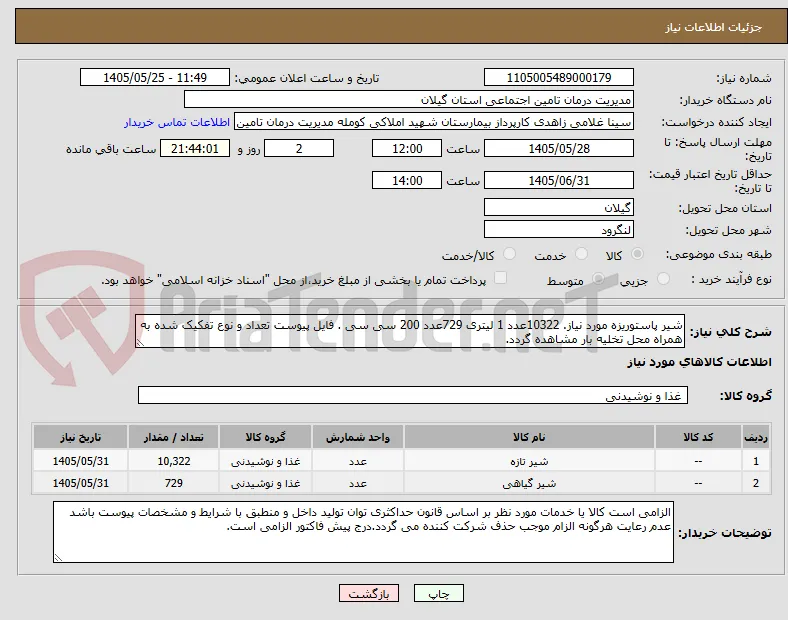This screenshot has width=788, height=620.
Task: Click row number 1 cell
Action: 756,461
